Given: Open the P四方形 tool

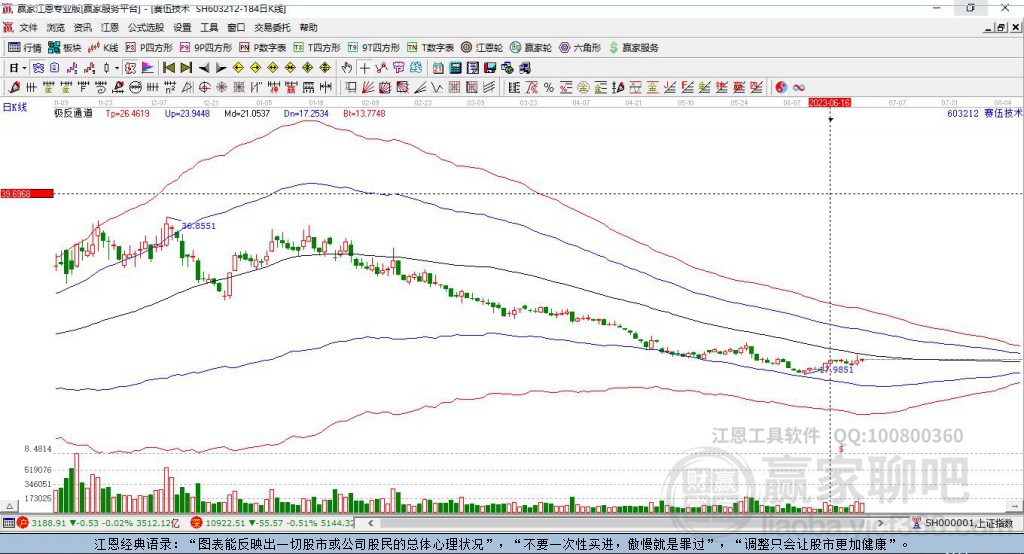Looking at the screenshot, I should [149, 48].
